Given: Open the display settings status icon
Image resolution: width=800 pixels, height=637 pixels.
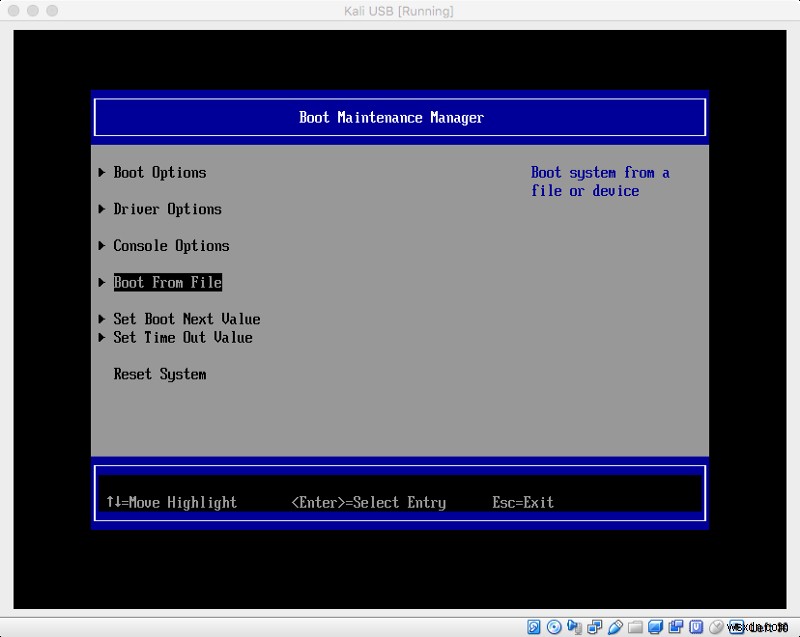Looking at the screenshot, I should 655,627.
